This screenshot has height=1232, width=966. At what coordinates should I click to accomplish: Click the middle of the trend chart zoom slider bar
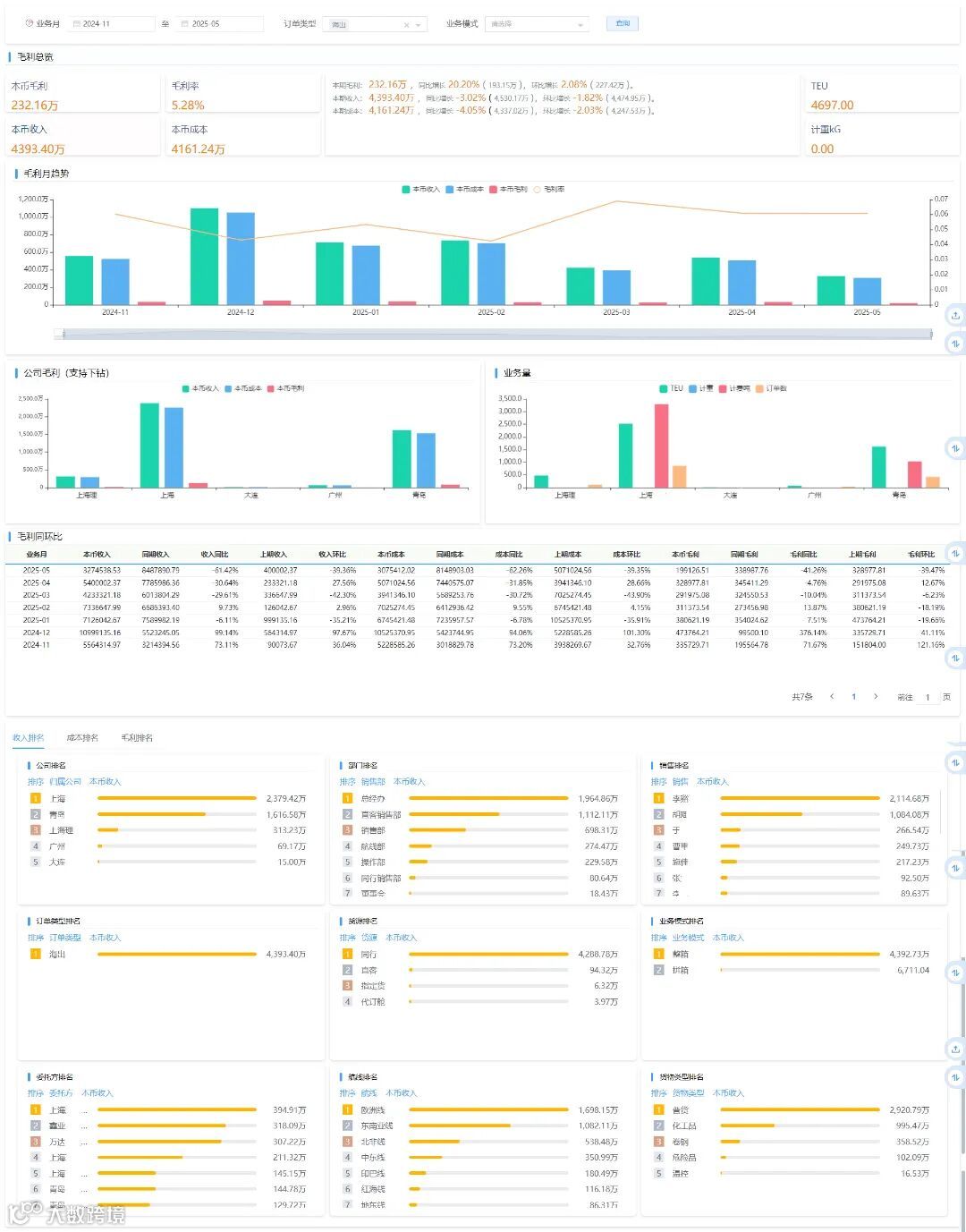click(496, 334)
